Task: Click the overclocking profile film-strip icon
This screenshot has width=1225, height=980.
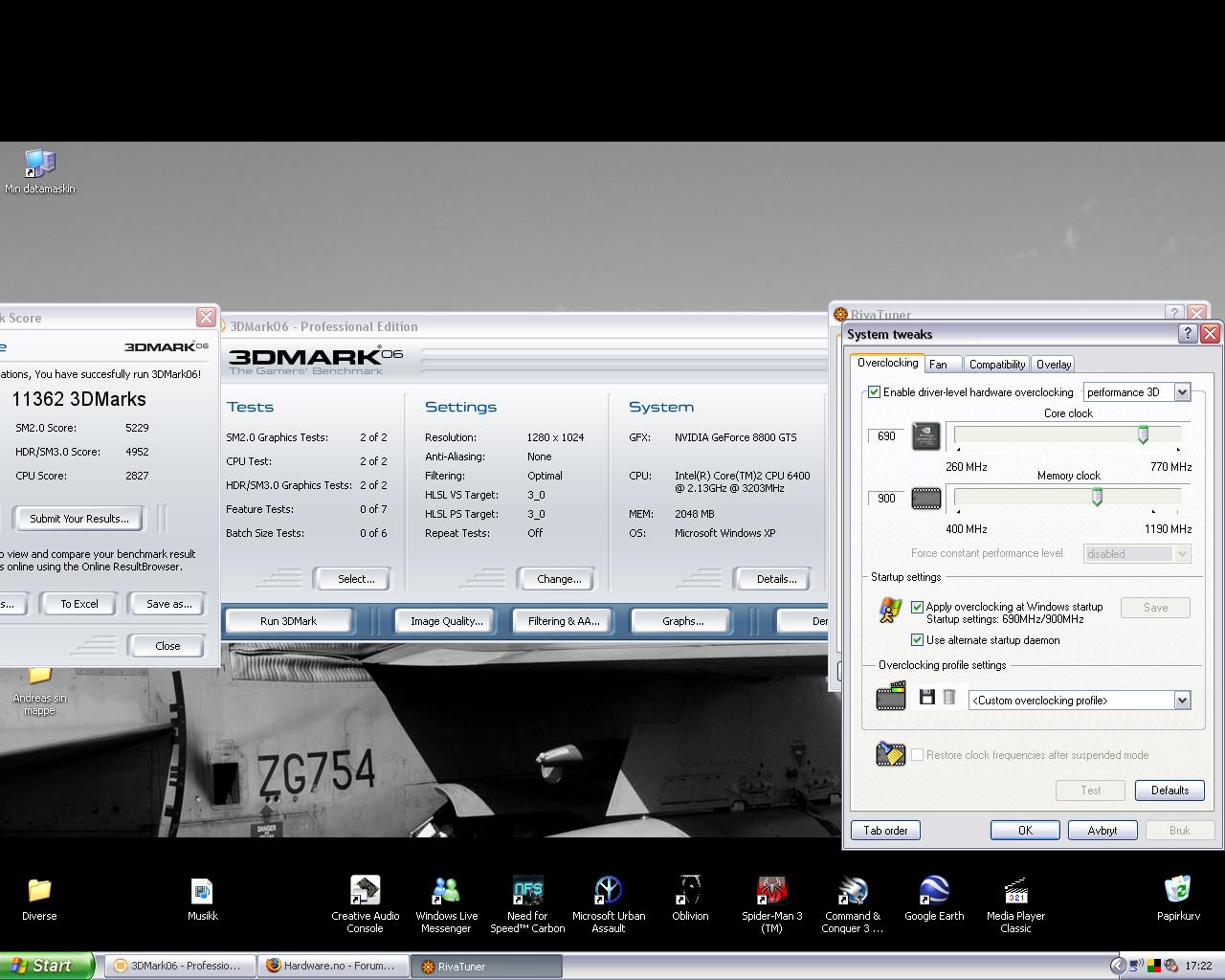Action: pos(891,696)
